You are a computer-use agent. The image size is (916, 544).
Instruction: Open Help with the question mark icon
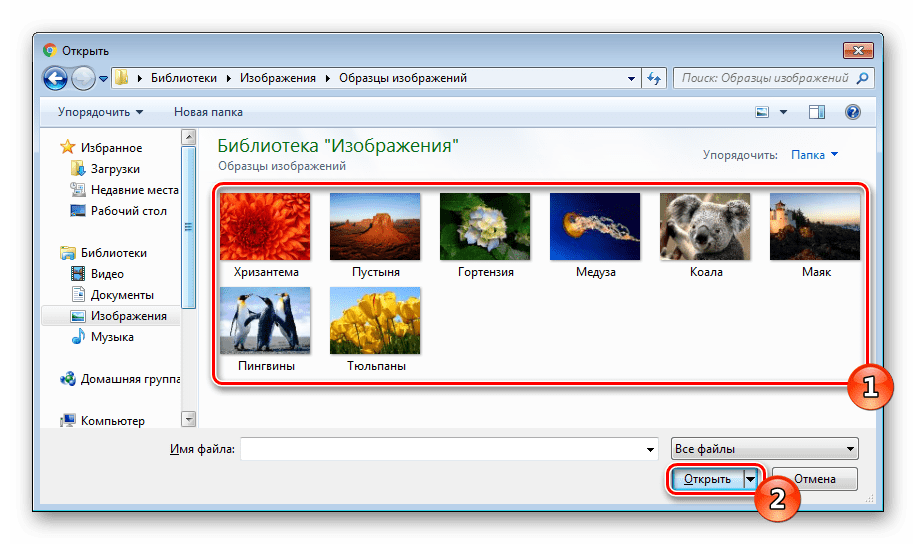coord(852,112)
